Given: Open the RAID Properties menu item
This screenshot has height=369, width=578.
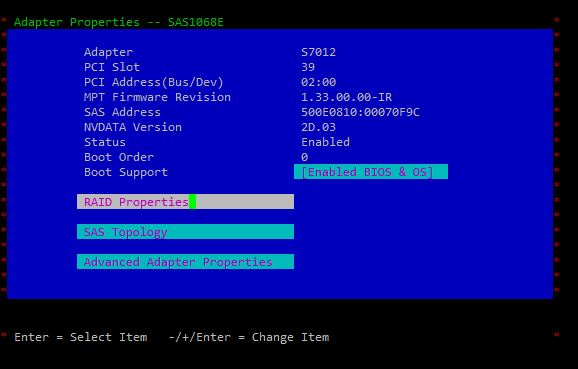Looking at the screenshot, I should point(185,202).
